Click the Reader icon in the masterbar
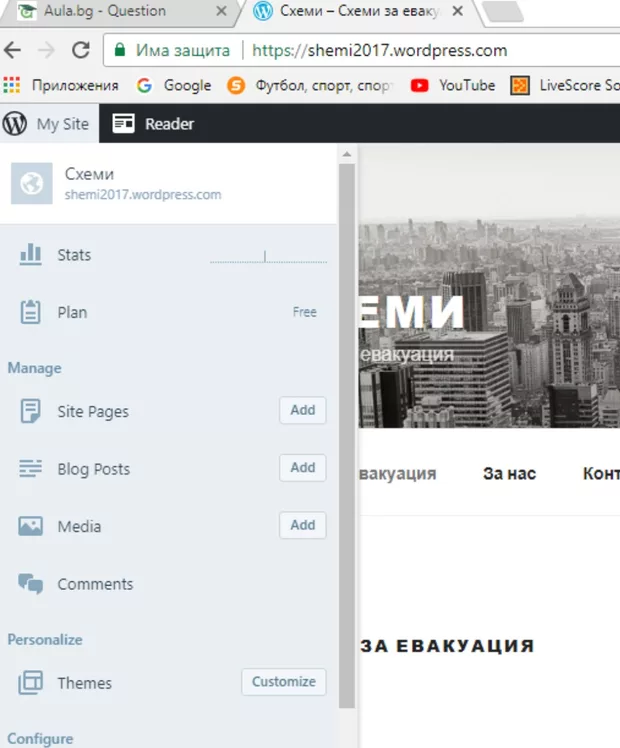The image size is (620, 748). click(123, 124)
